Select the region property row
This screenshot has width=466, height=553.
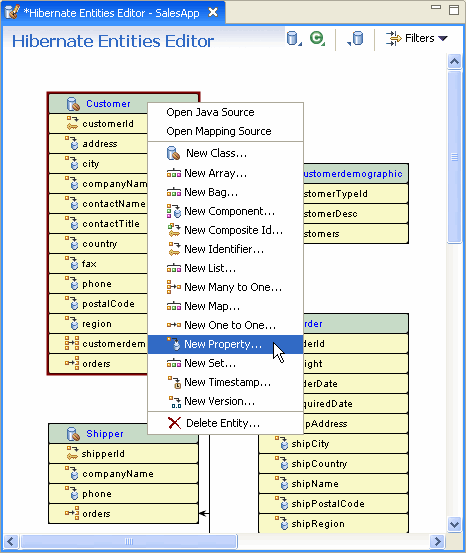pyautogui.click(x=98, y=324)
